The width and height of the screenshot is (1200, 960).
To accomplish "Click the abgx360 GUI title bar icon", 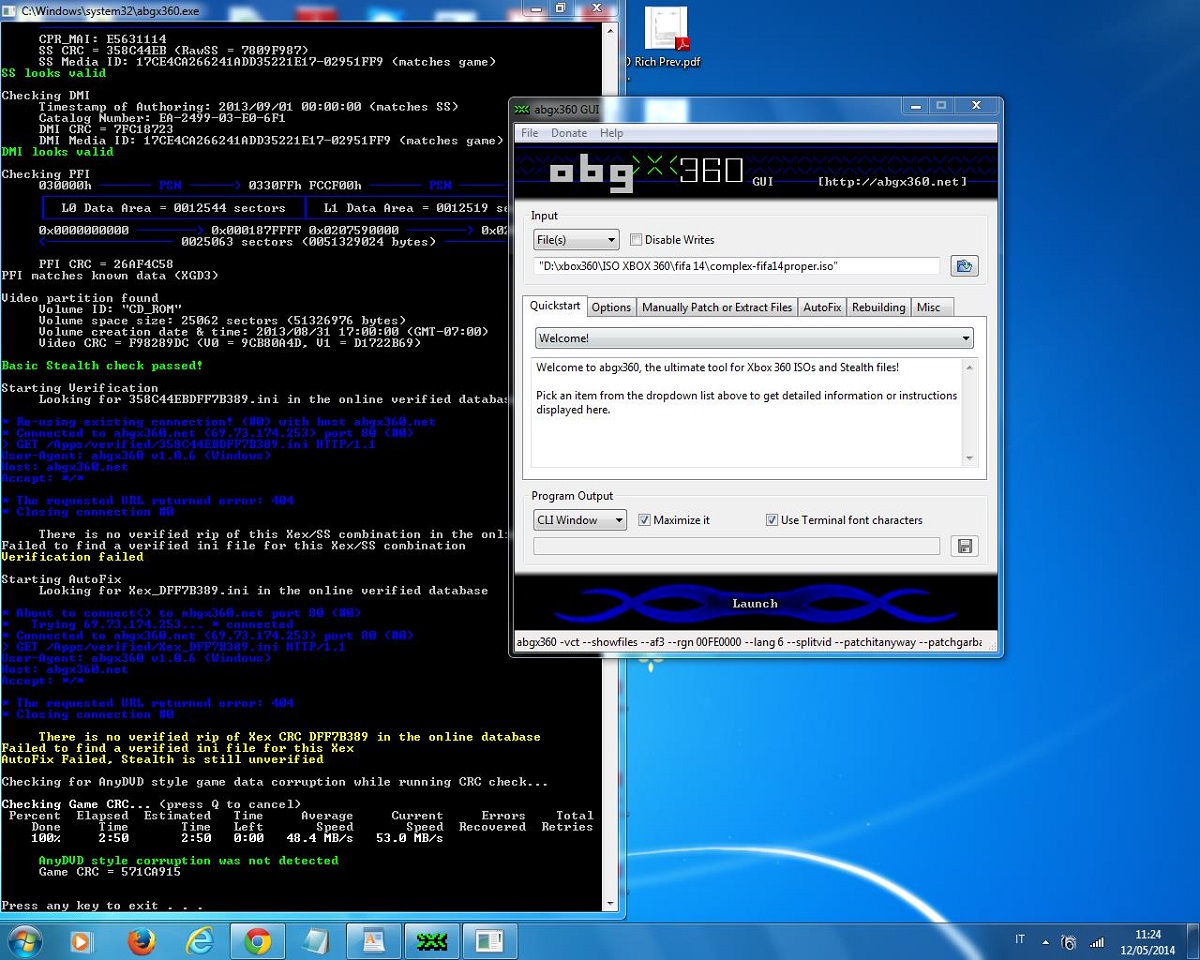I will coord(522,108).
